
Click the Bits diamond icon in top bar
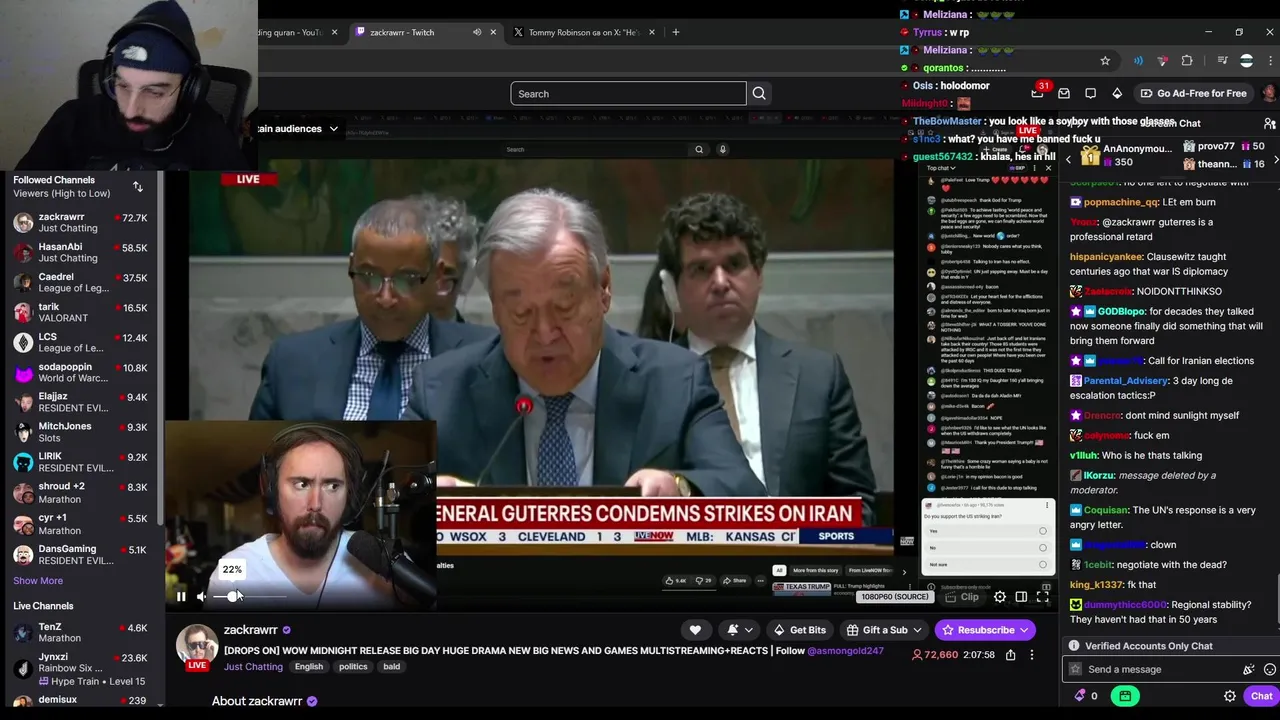[1117, 93]
